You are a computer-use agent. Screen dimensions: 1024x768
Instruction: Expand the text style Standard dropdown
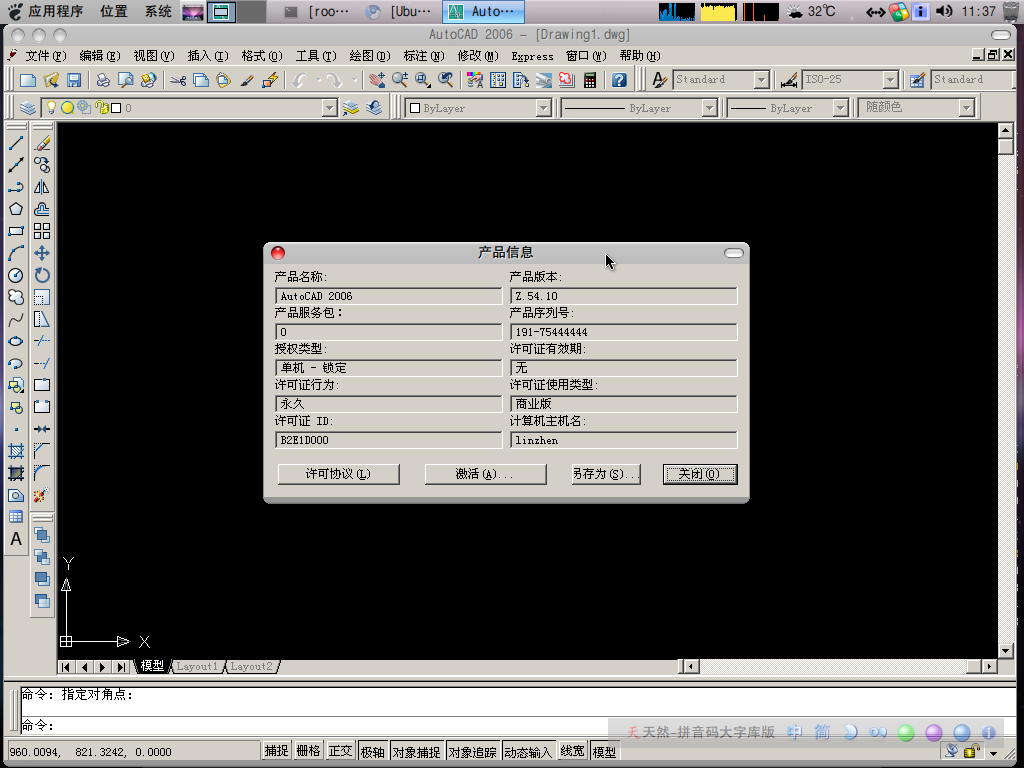761,80
